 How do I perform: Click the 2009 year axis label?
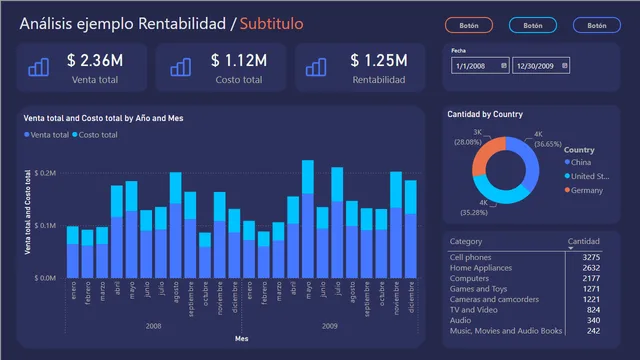[x=330, y=326]
